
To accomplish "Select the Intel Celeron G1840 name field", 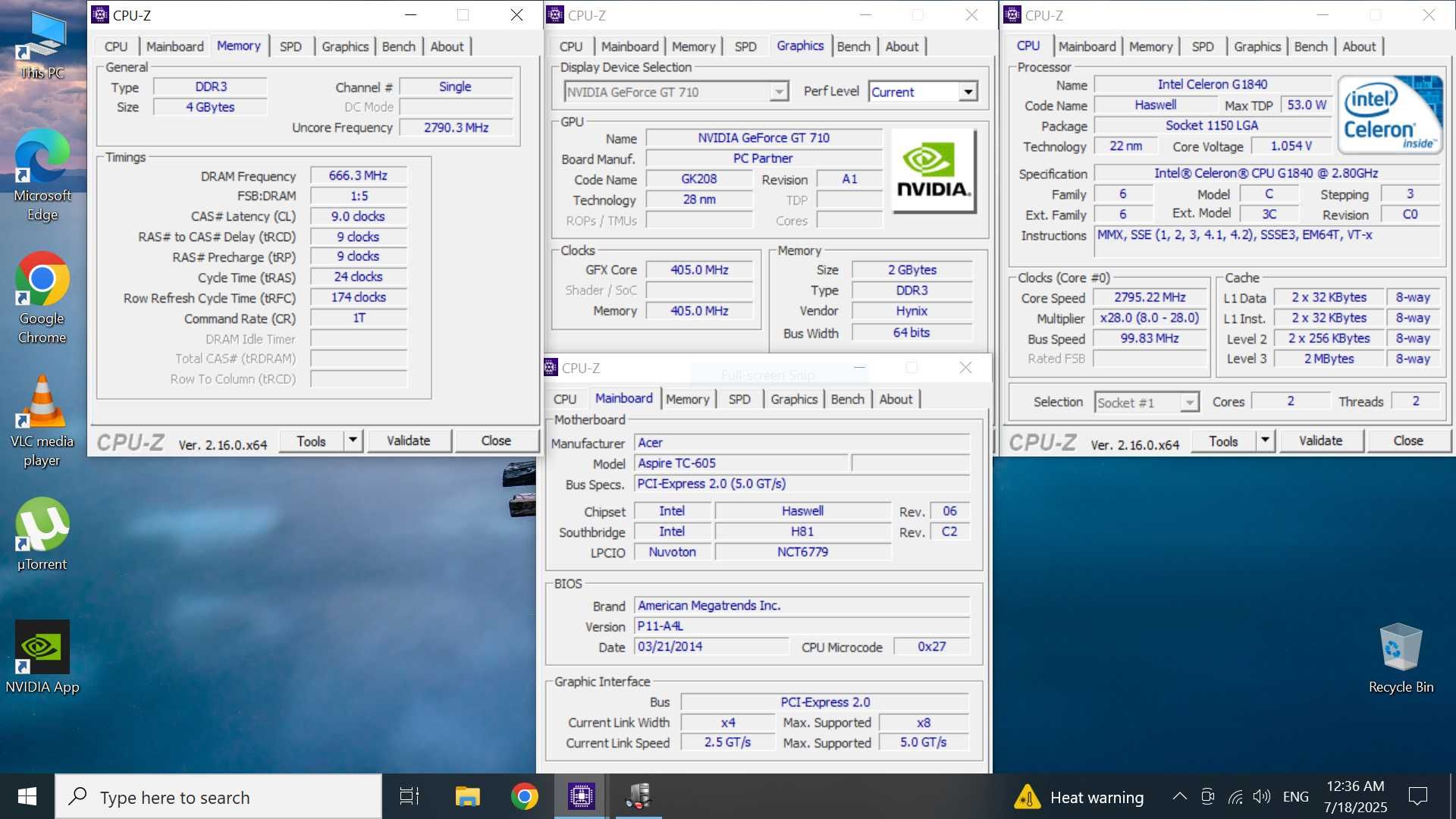I will (1212, 84).
